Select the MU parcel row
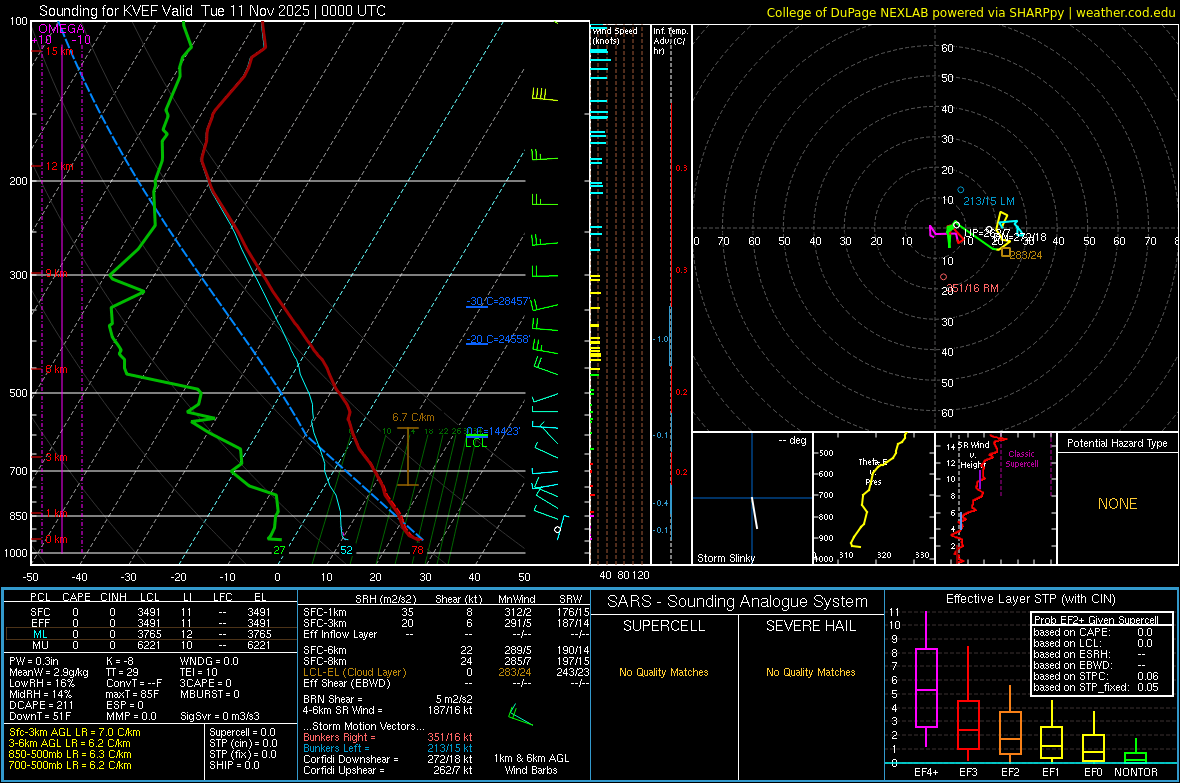 click(x=151, y=644)
